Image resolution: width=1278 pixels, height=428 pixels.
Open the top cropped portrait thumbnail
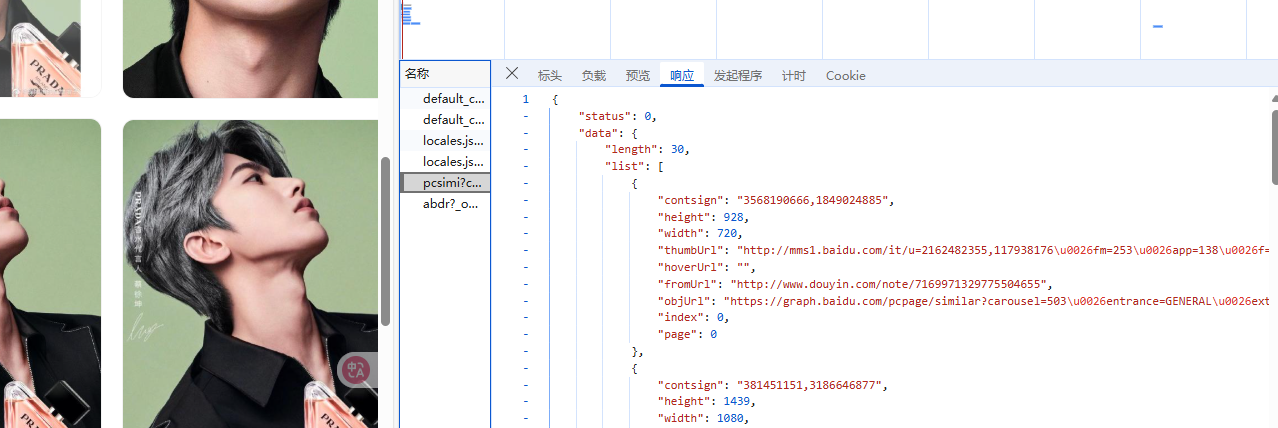(250, 48)
